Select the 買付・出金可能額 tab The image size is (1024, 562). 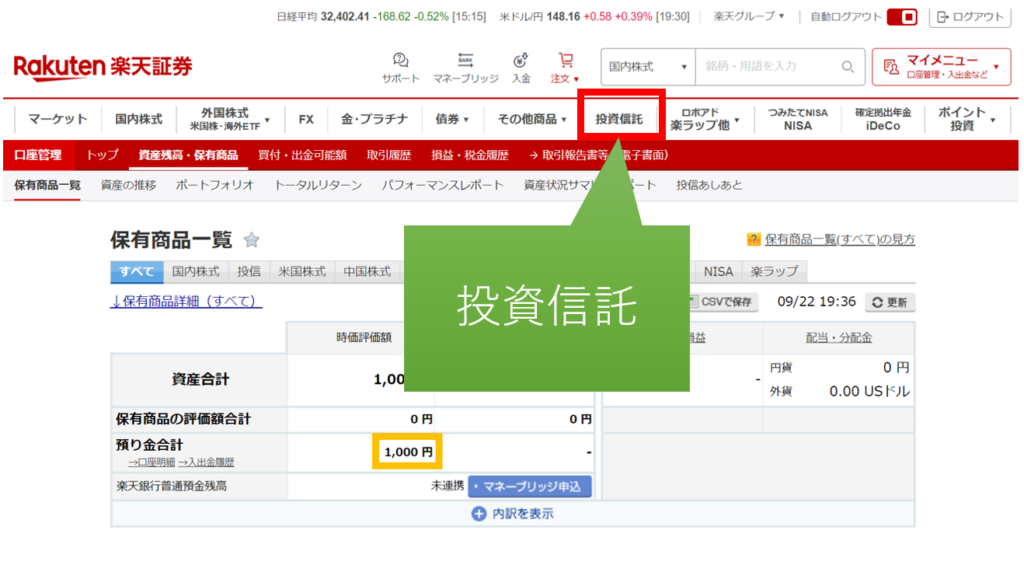(x=302, y=155)
